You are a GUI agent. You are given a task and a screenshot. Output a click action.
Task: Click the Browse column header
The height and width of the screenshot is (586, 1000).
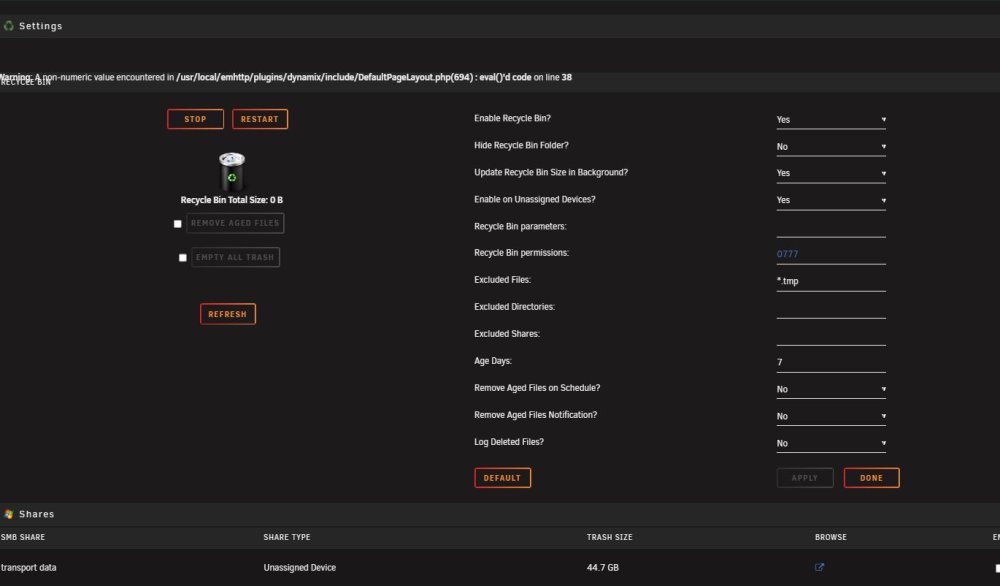[831, 538]
